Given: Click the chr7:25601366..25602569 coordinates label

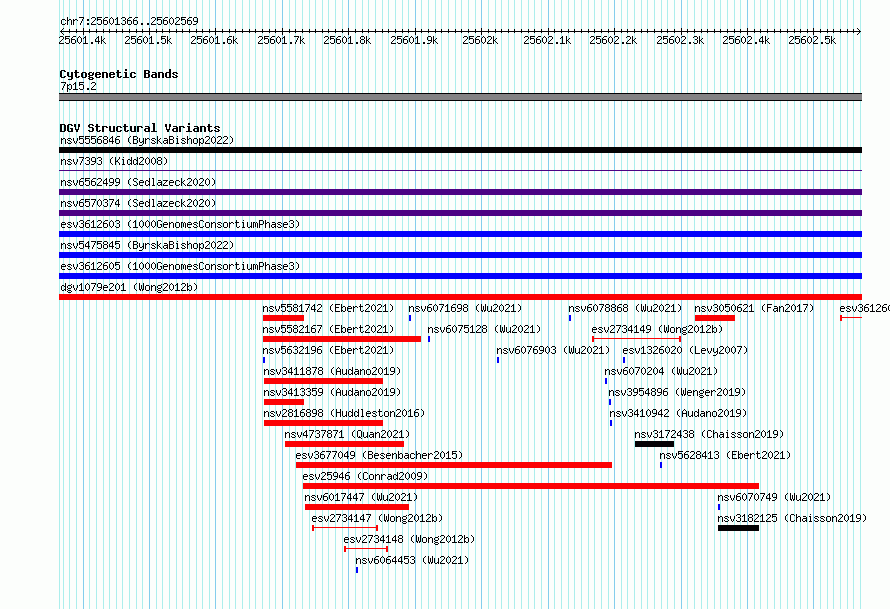Looking at the screenshot, I should (129, 21).
